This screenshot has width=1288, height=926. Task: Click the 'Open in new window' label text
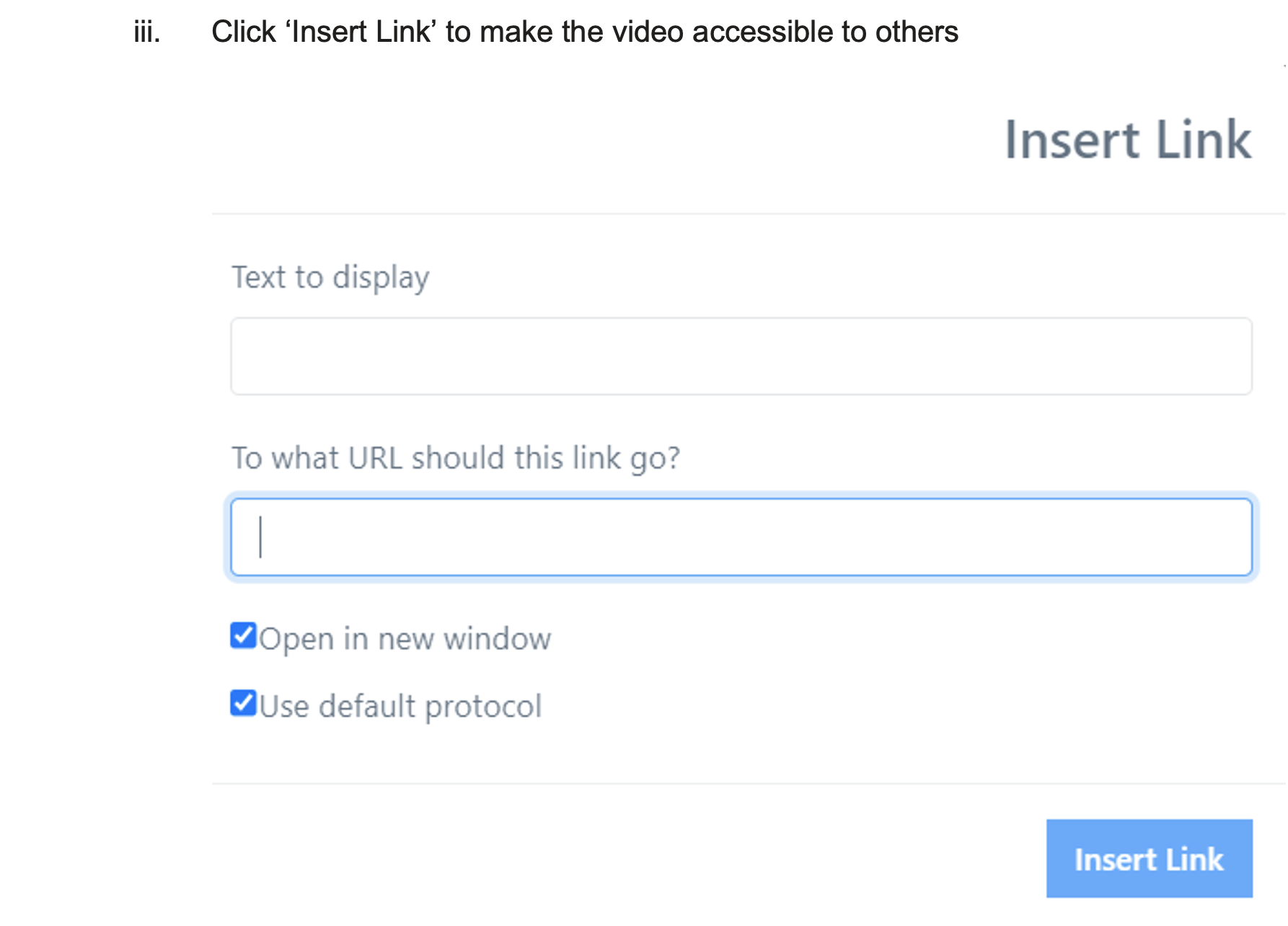(405, 639)
